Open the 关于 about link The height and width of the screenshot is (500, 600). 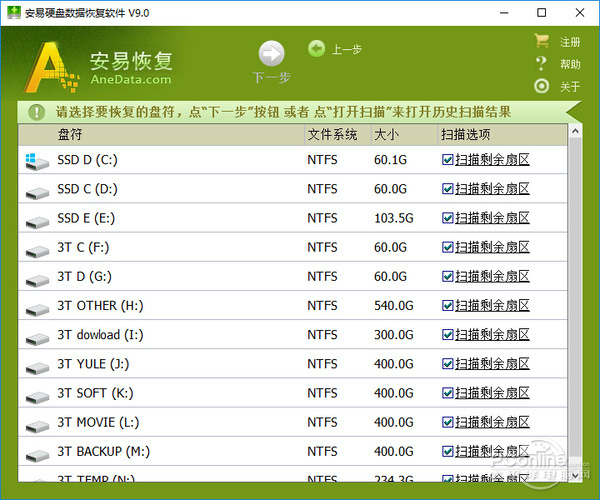pos(570,86)
